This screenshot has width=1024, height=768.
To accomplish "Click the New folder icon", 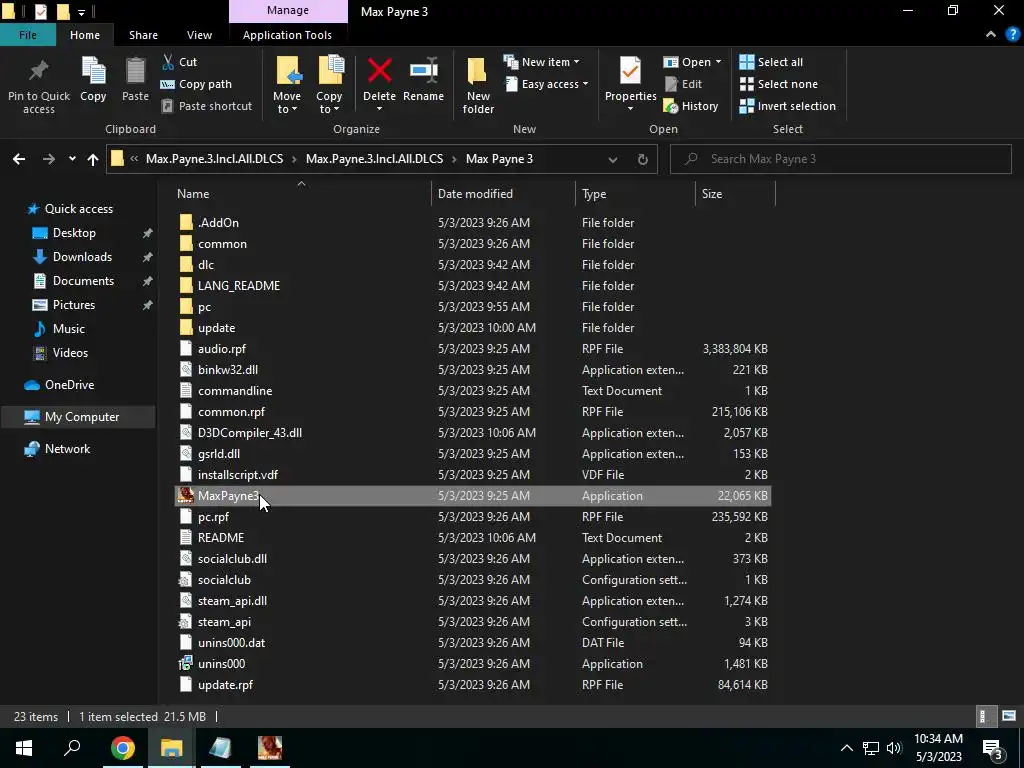I will coord(477,71).
